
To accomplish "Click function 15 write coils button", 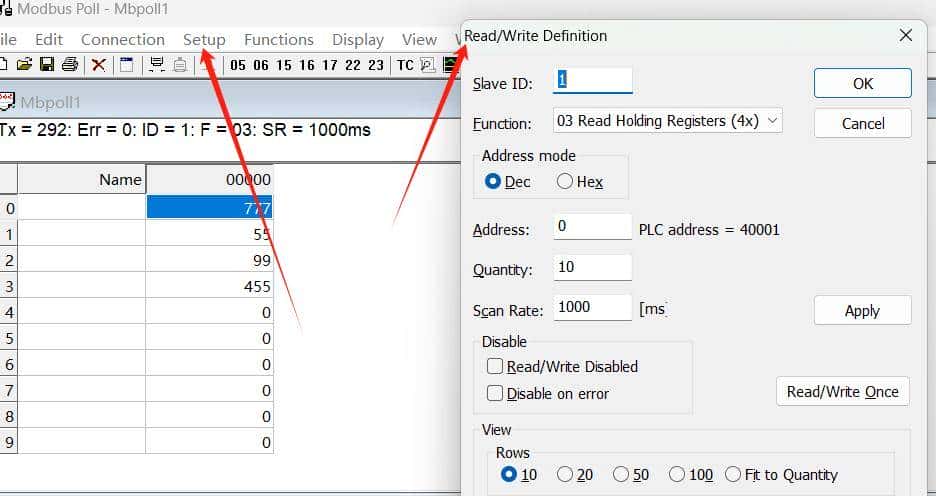I will 284,65.
